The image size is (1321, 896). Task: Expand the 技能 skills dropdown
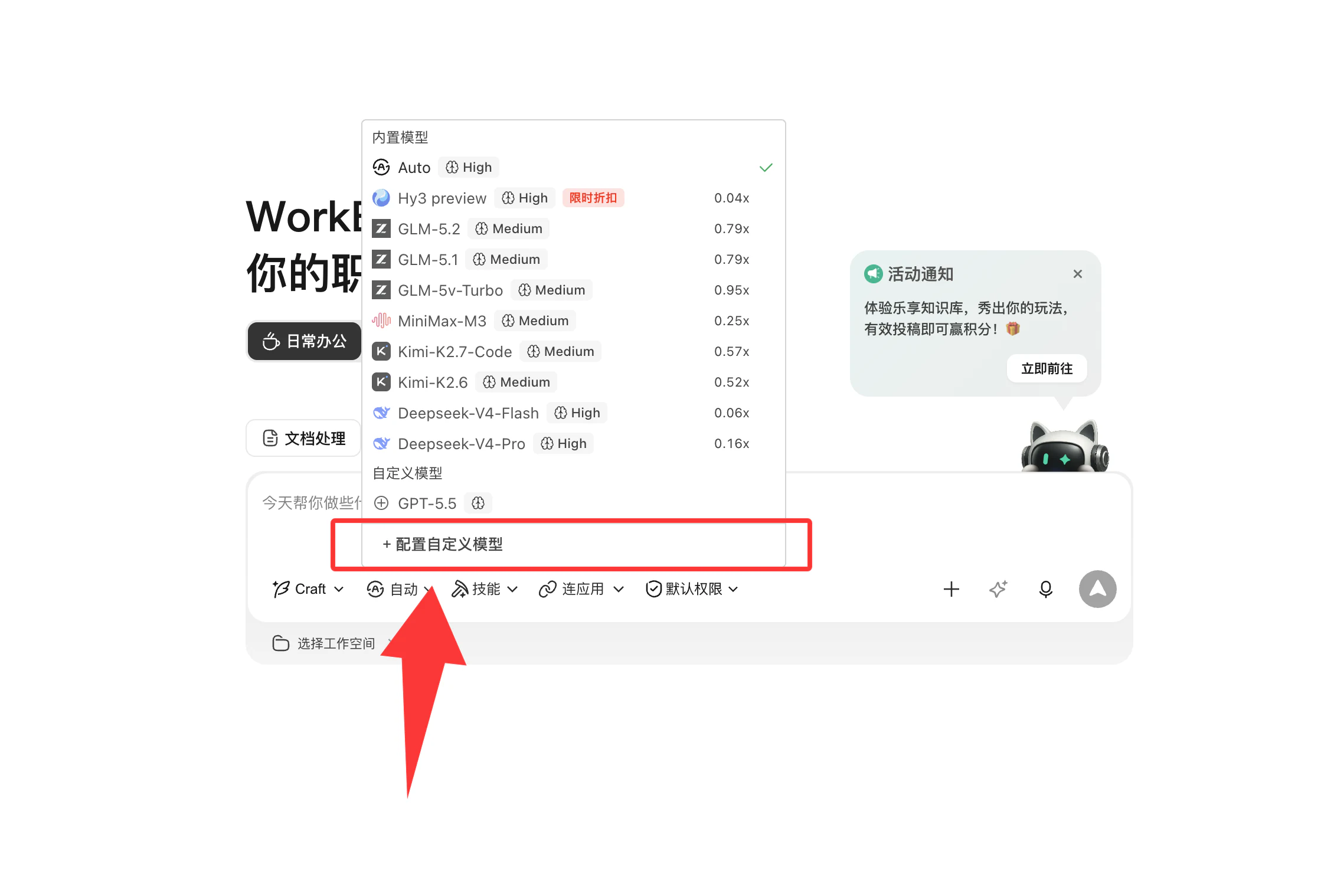coord(485,589)
